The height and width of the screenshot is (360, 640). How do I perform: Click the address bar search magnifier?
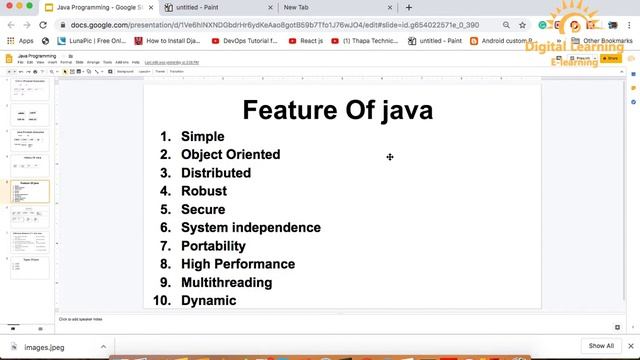[x=506, y=25]
